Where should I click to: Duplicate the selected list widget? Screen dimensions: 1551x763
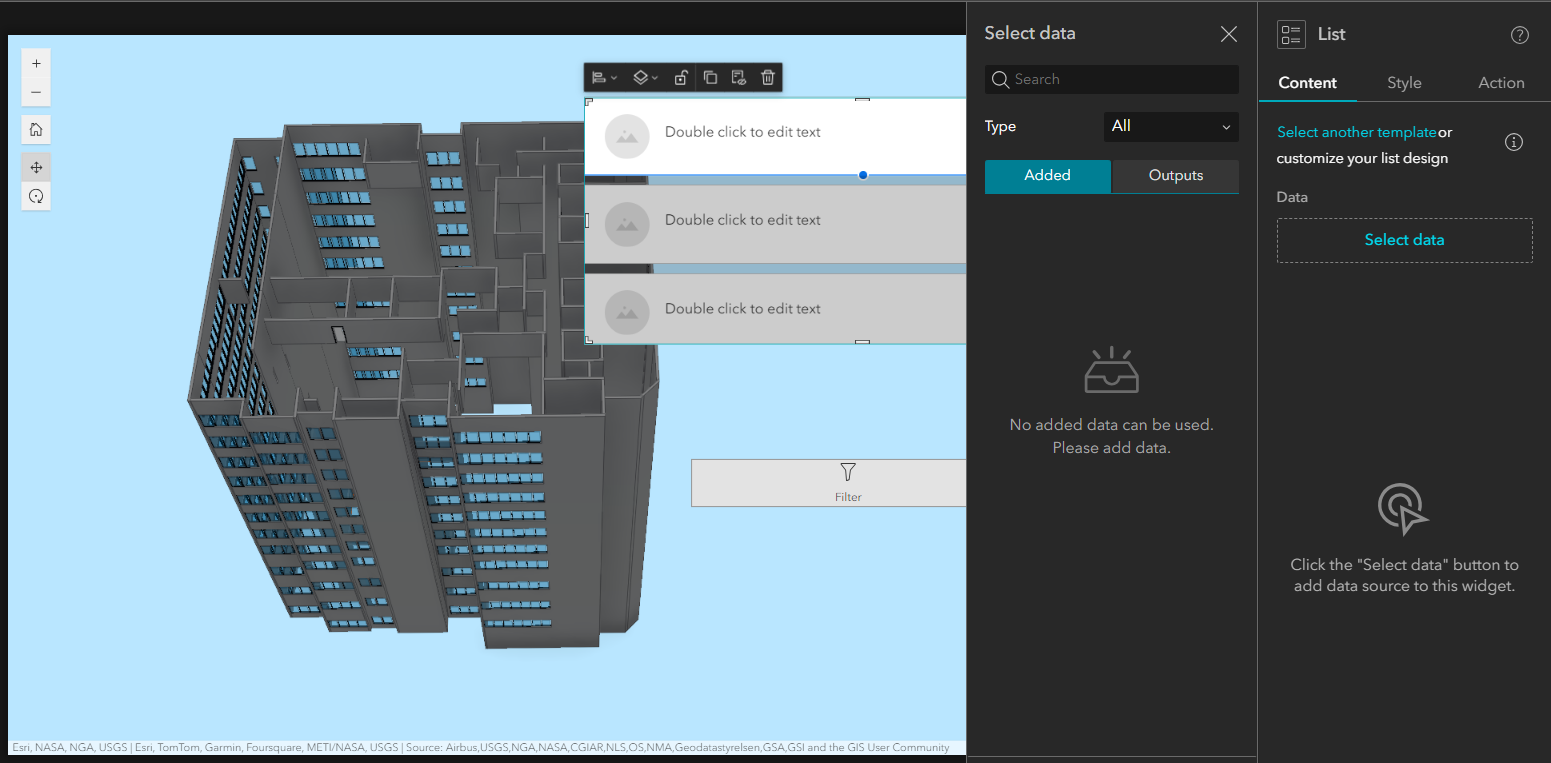[x=710, y=77]
